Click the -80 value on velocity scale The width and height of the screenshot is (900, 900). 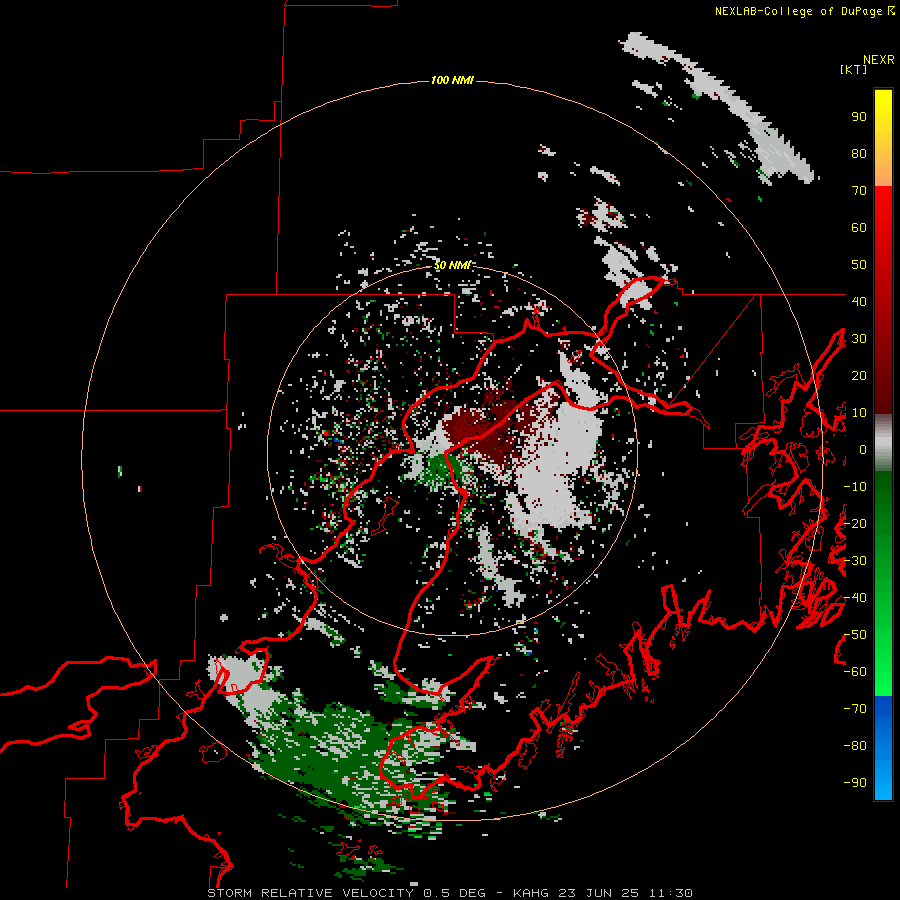click(855, 746)
